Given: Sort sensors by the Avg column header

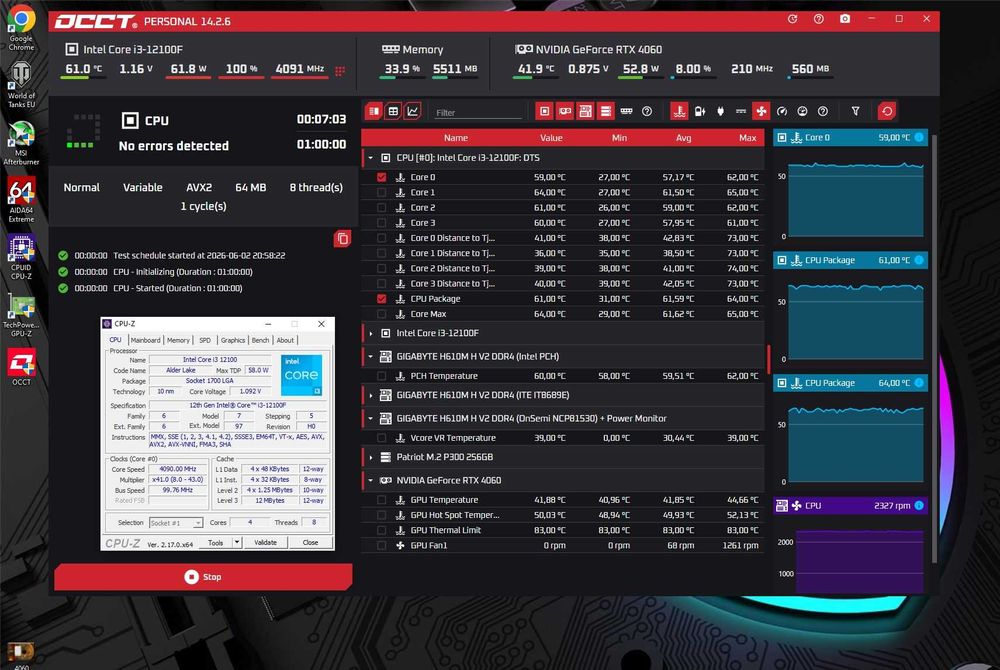Looking at the screenshot, I should tap(683, 138).
